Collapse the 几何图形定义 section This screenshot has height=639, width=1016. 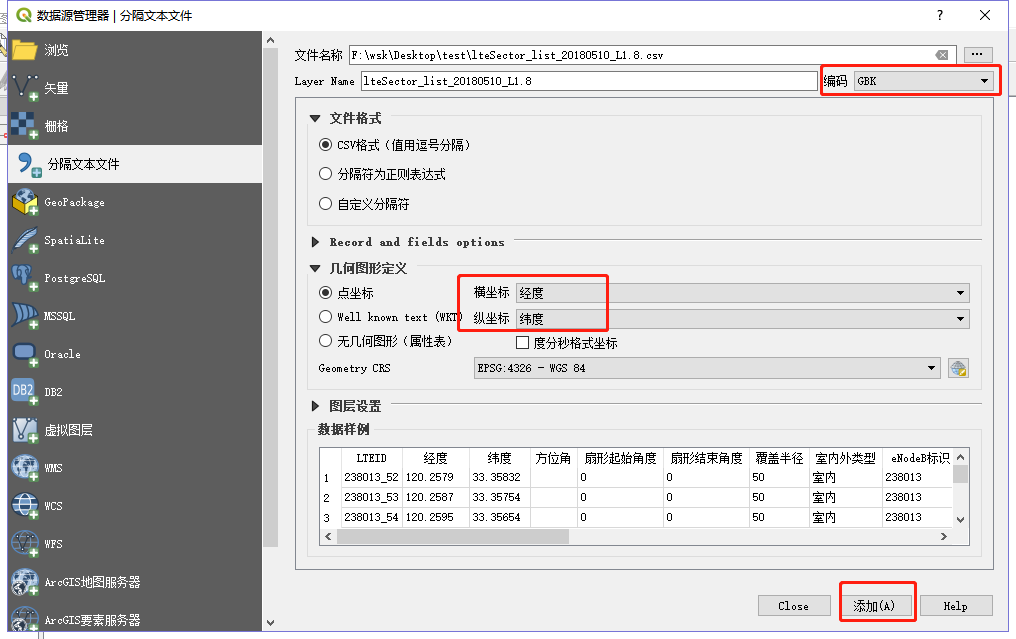315,268
